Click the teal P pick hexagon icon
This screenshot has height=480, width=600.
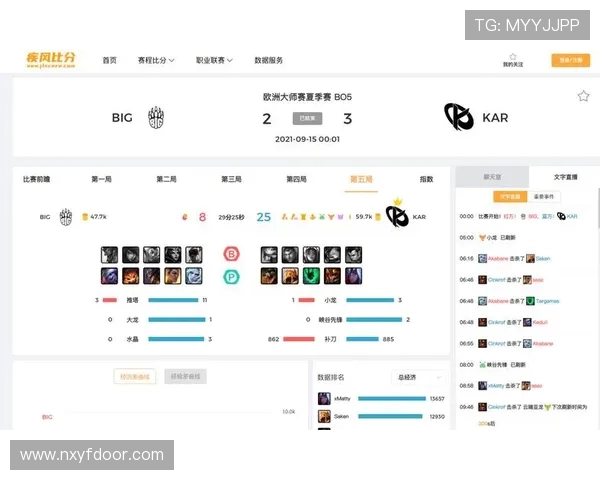[231, 277]
